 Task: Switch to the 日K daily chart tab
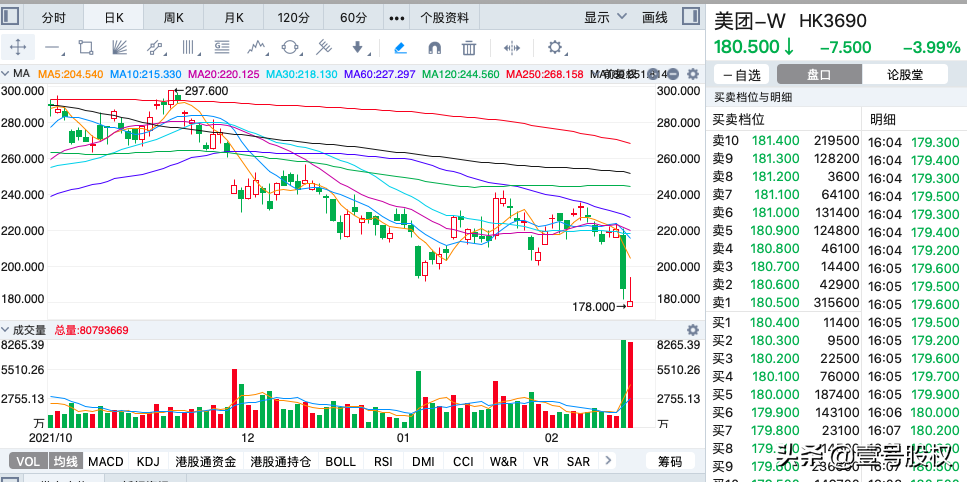coord(113,18)
